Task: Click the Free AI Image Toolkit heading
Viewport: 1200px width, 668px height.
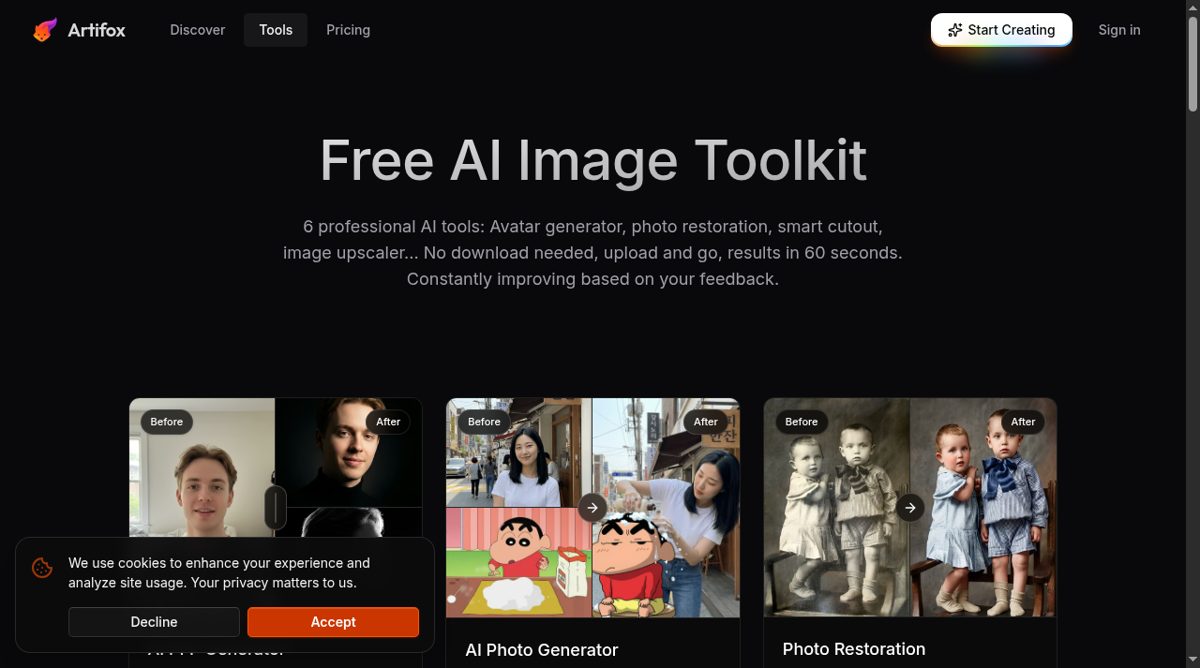Action: coord(593,160)
